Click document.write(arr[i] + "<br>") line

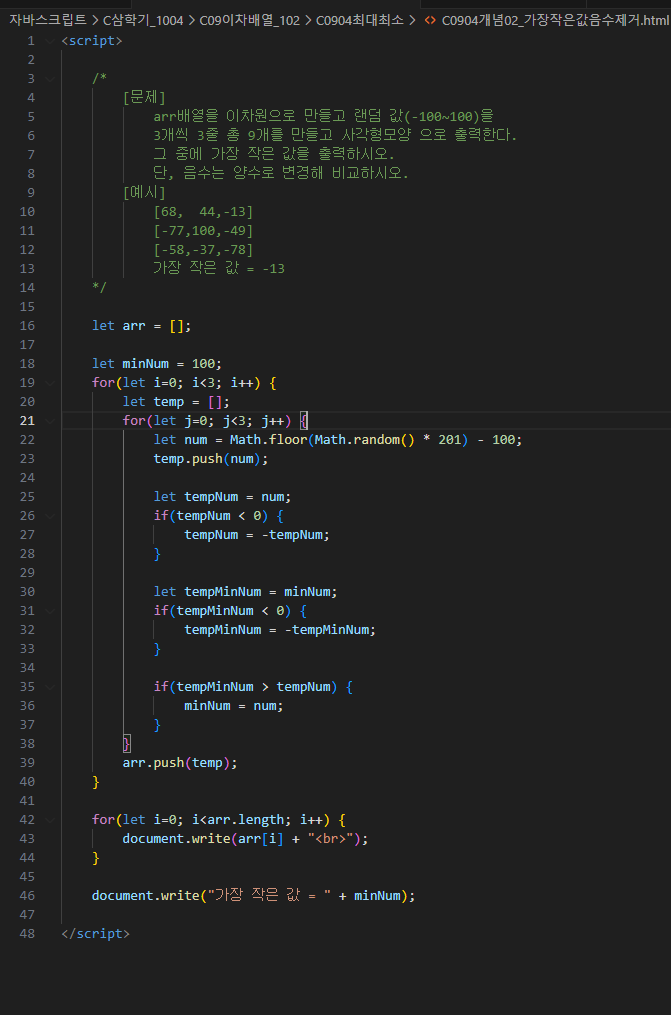245,838
